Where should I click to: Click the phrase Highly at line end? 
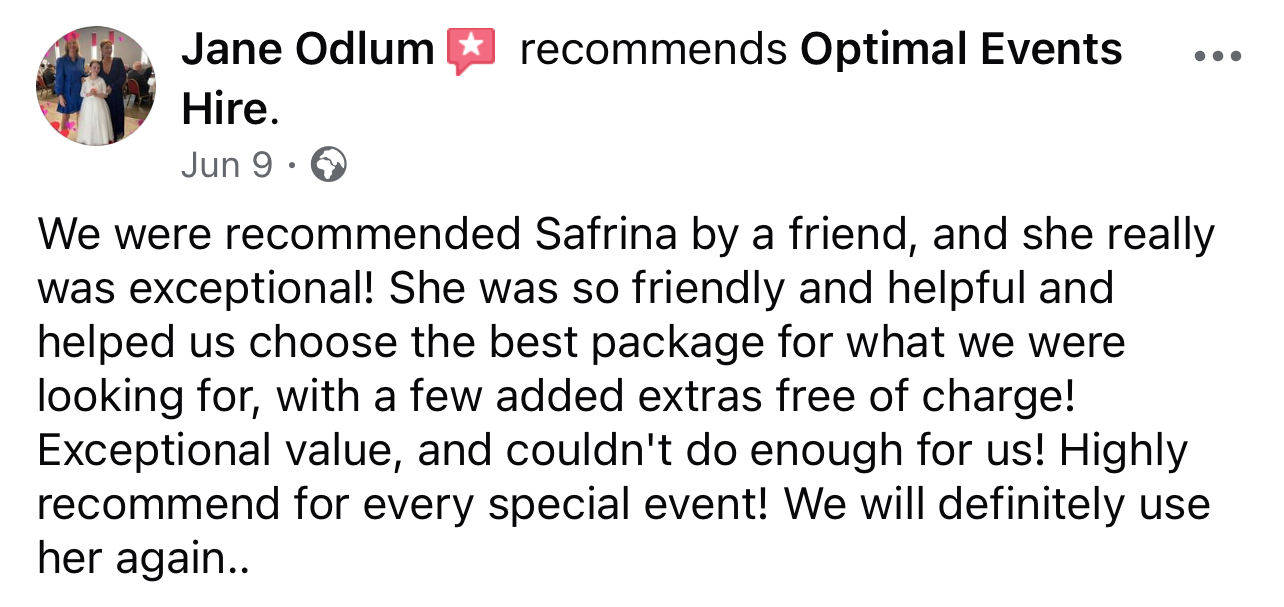[1124, 452]
